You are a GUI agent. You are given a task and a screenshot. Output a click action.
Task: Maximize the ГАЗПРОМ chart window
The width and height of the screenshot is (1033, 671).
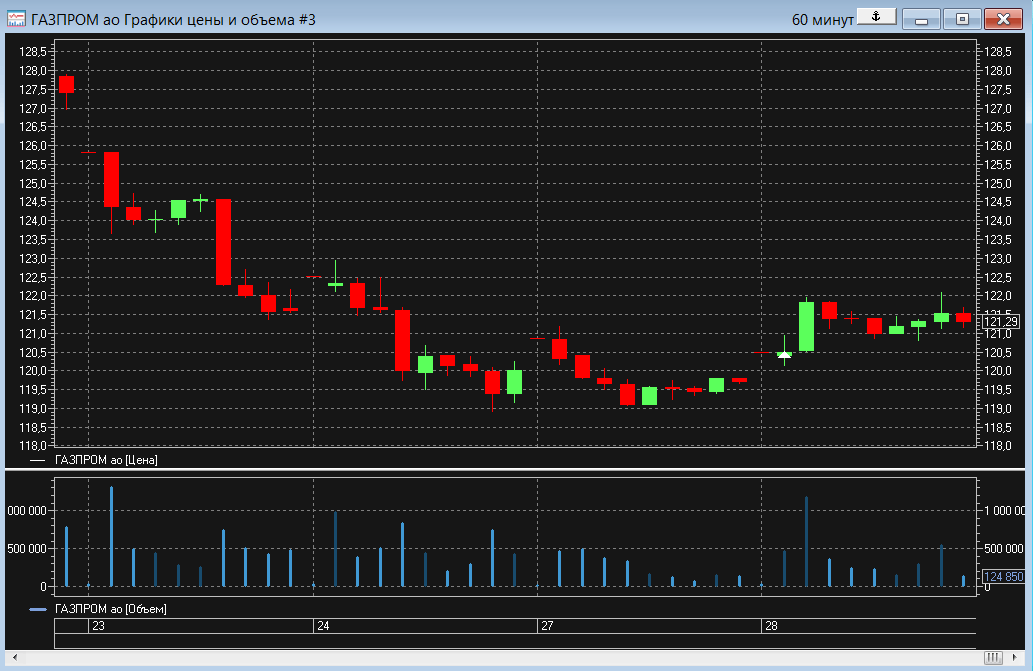(x=962, y=19)
